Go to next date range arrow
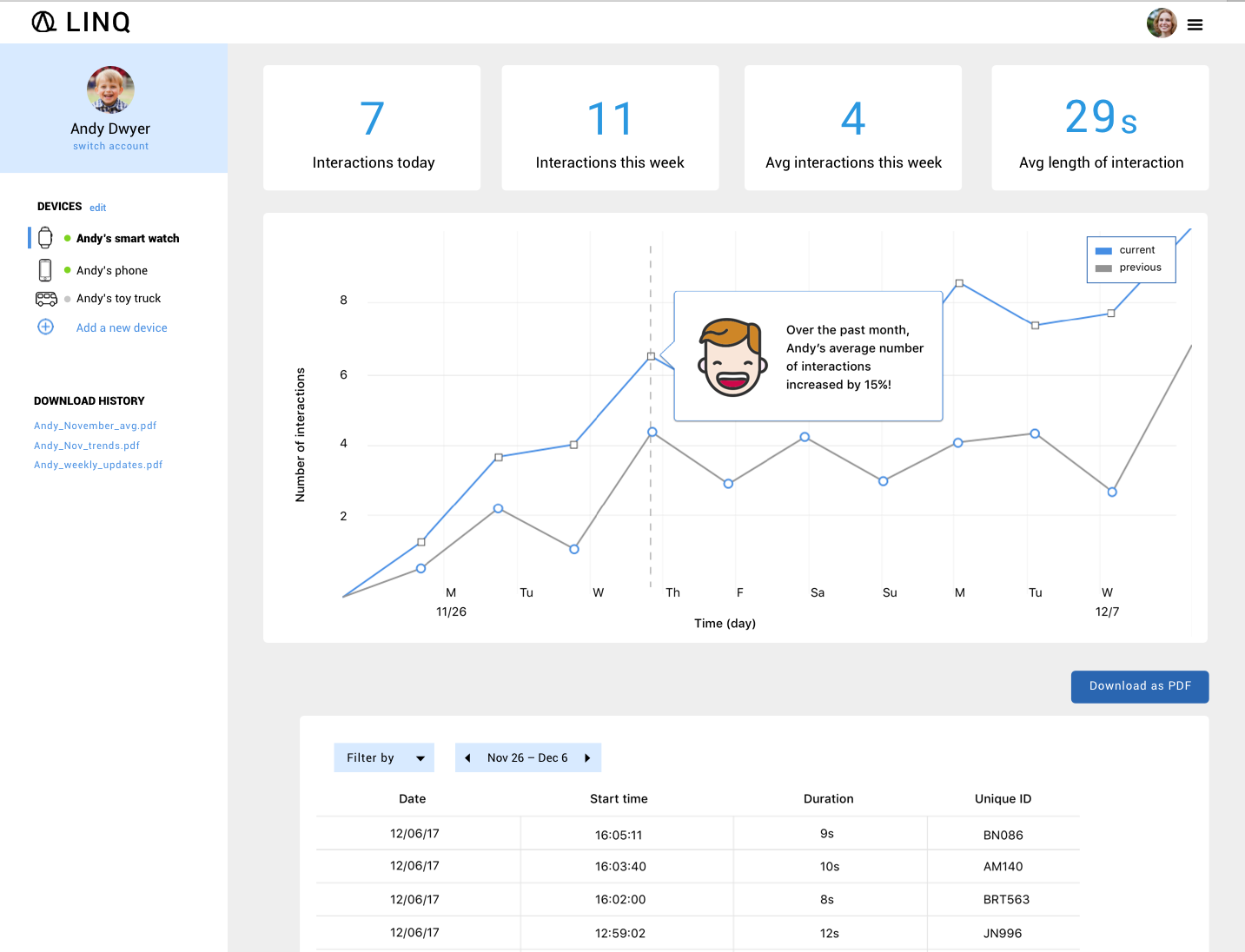This screenshot has height=952, width=1245. click(587, 758)
